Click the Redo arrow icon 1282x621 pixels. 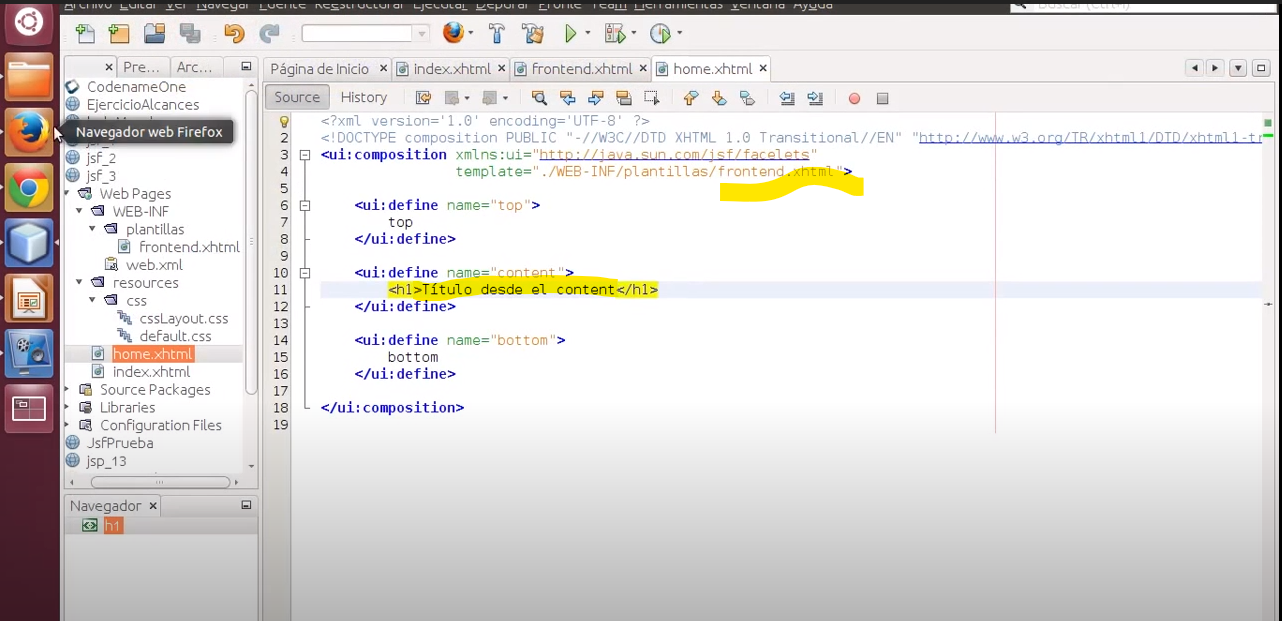point(269,33)
